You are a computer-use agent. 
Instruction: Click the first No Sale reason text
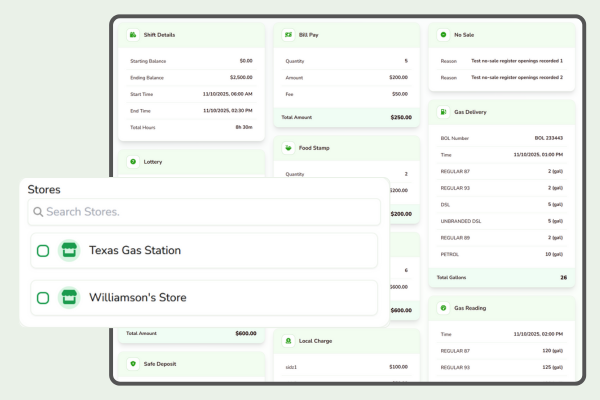click(x=517, y=61)
